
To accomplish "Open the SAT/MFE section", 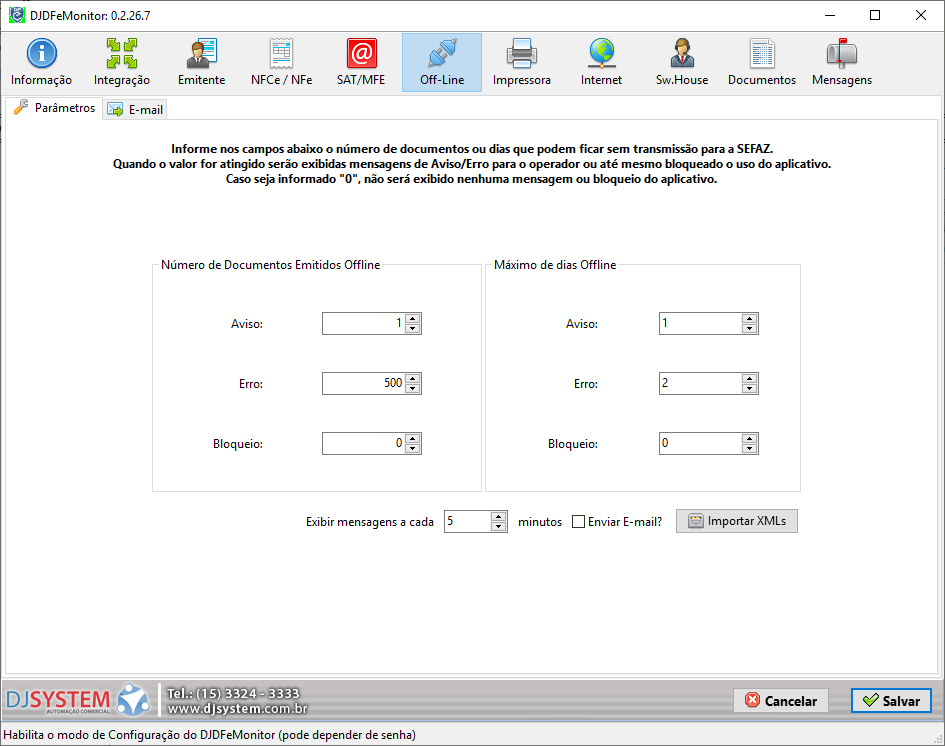I will [x=361, y=63].
